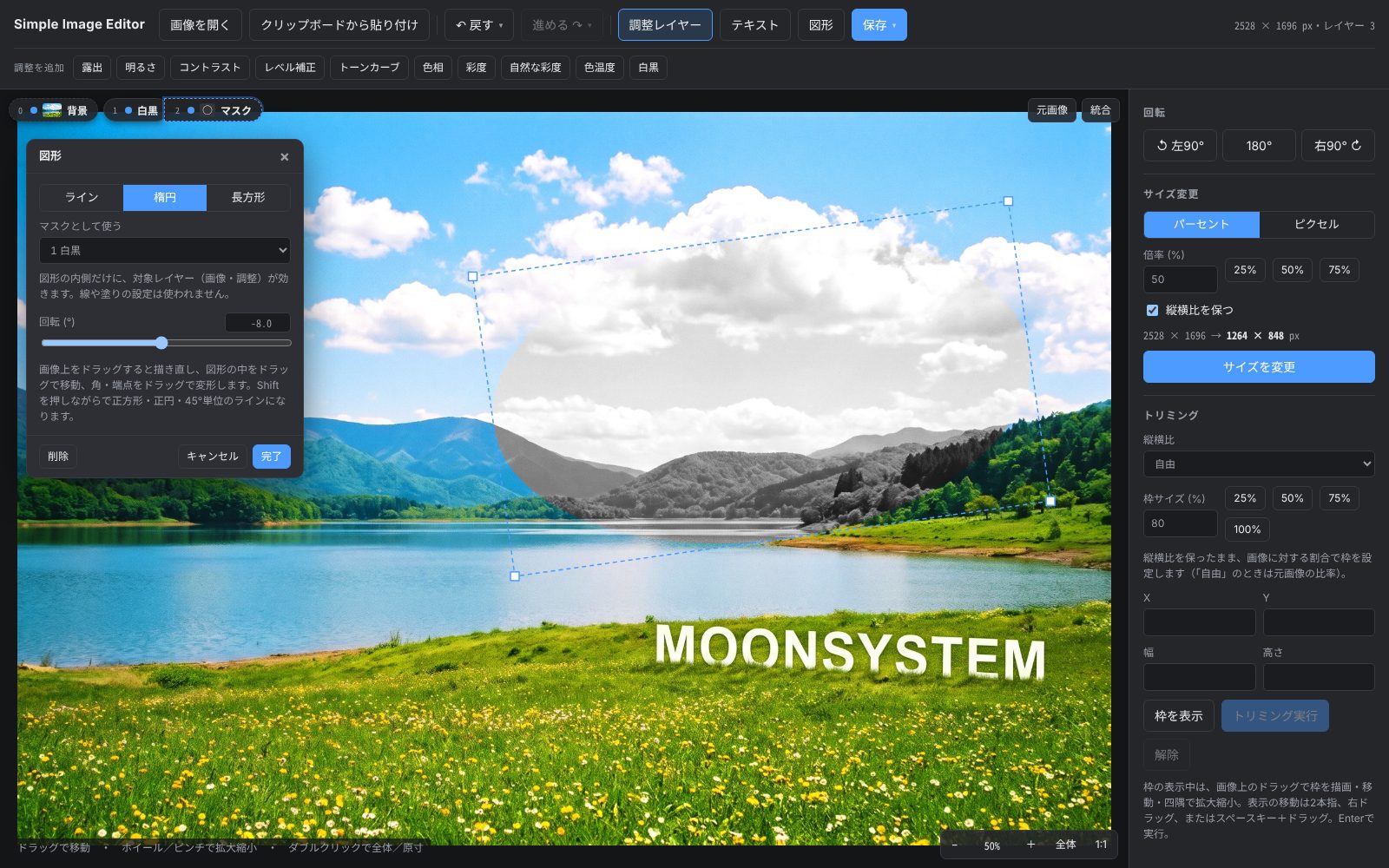Toggle visibility dot of the 白黒 layer
Screen dimensions: 1389x868
coord(128,110)
